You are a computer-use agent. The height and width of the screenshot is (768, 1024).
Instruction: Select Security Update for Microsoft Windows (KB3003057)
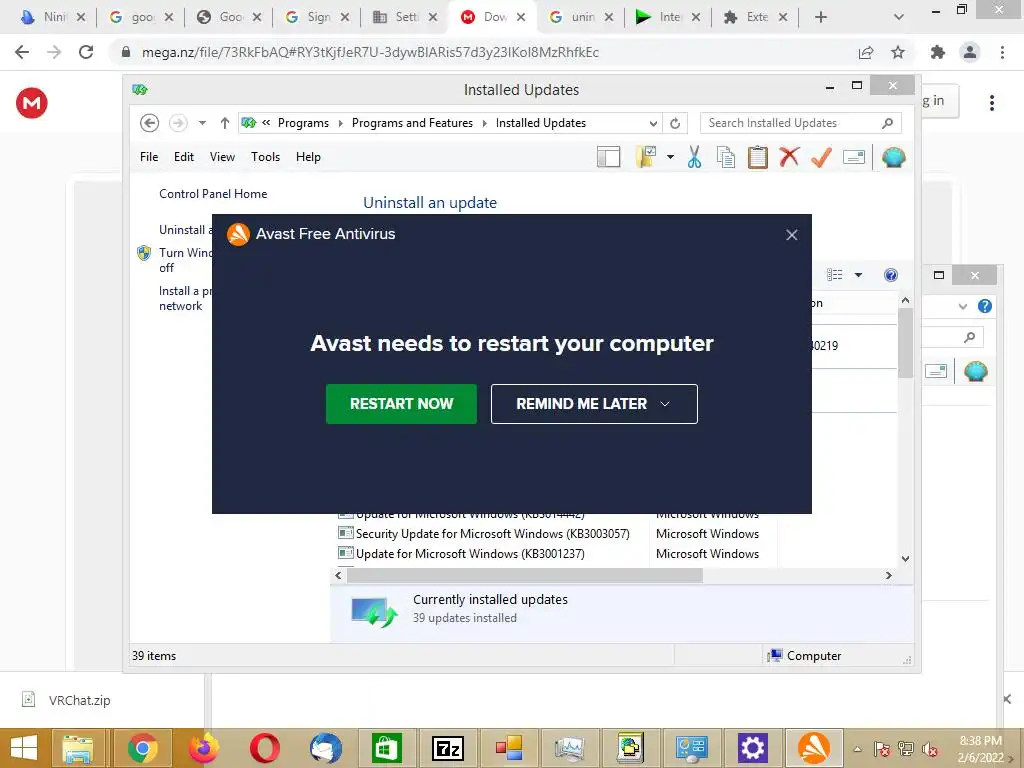[492, 534]
